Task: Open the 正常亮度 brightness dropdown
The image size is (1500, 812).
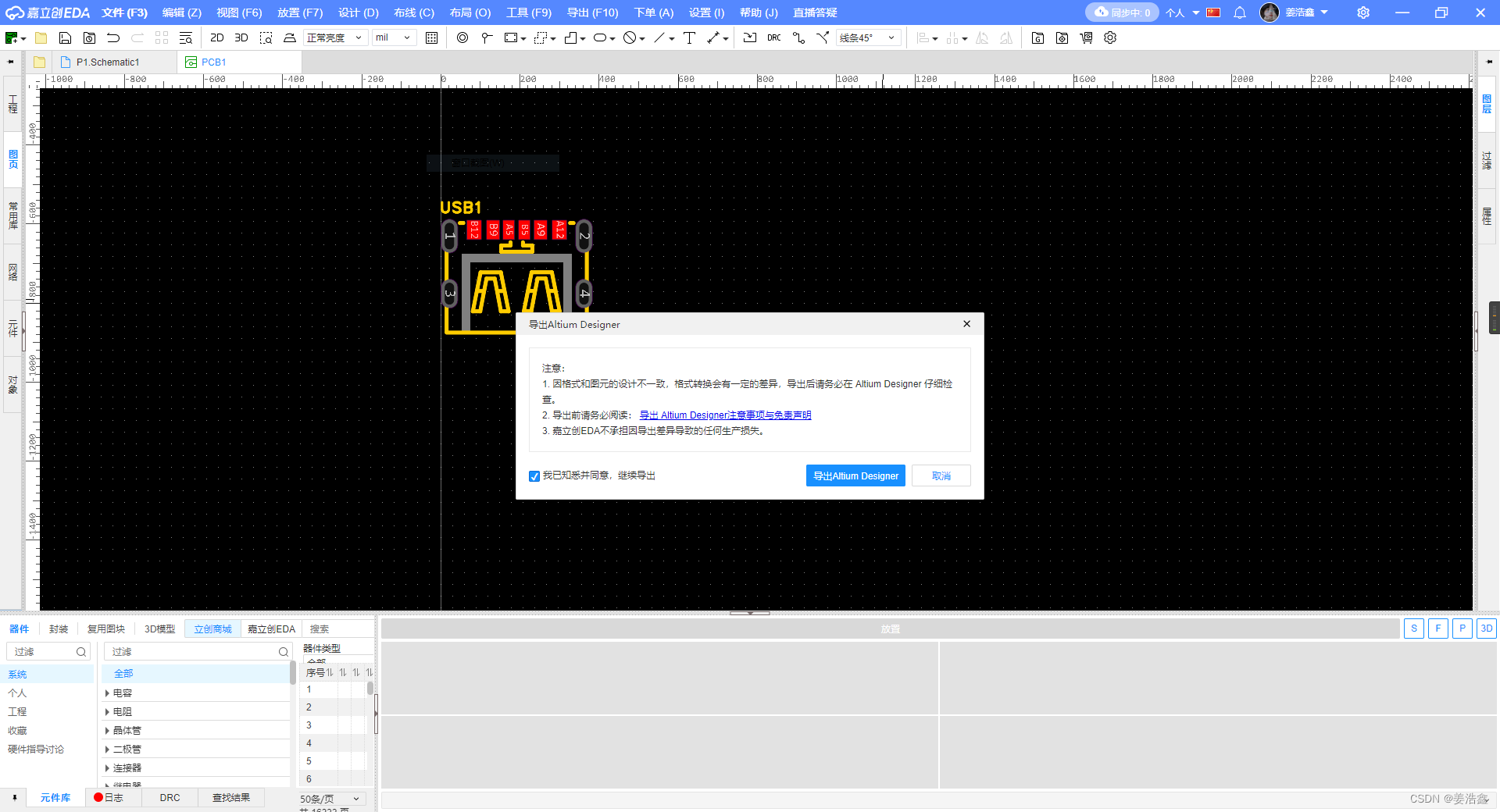Action: click(335, 37)
